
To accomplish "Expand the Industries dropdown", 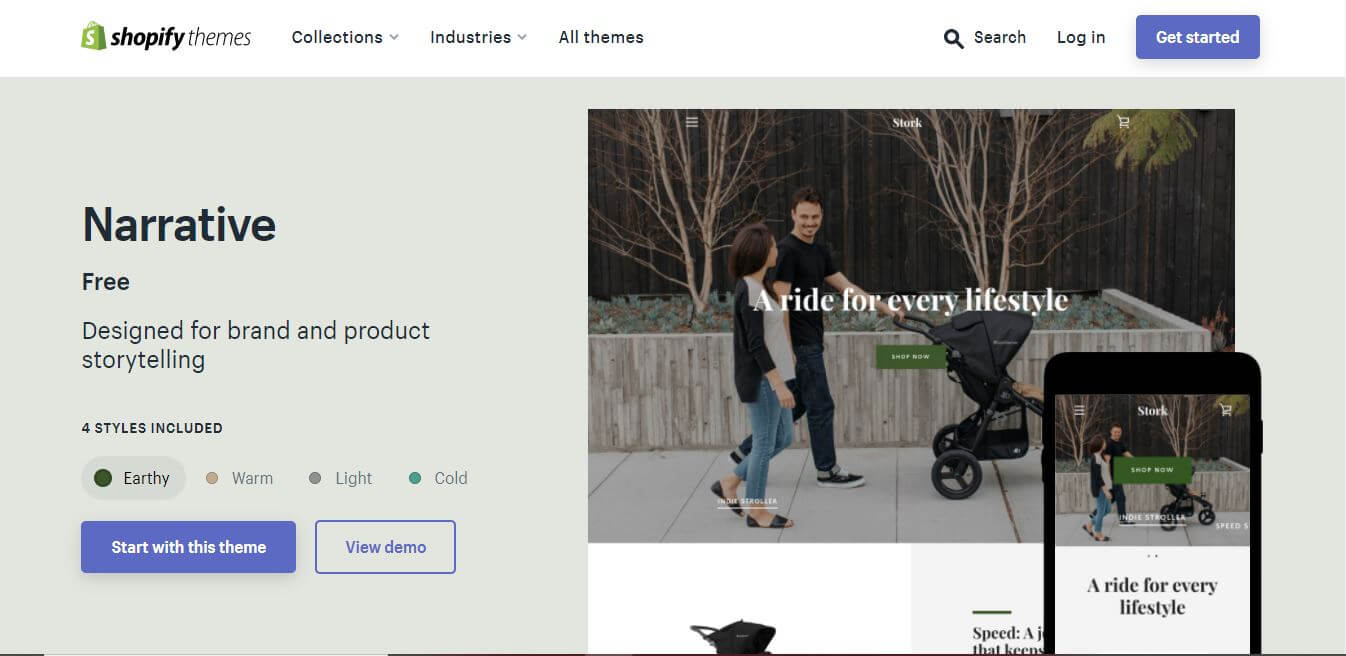I will 478,37.
